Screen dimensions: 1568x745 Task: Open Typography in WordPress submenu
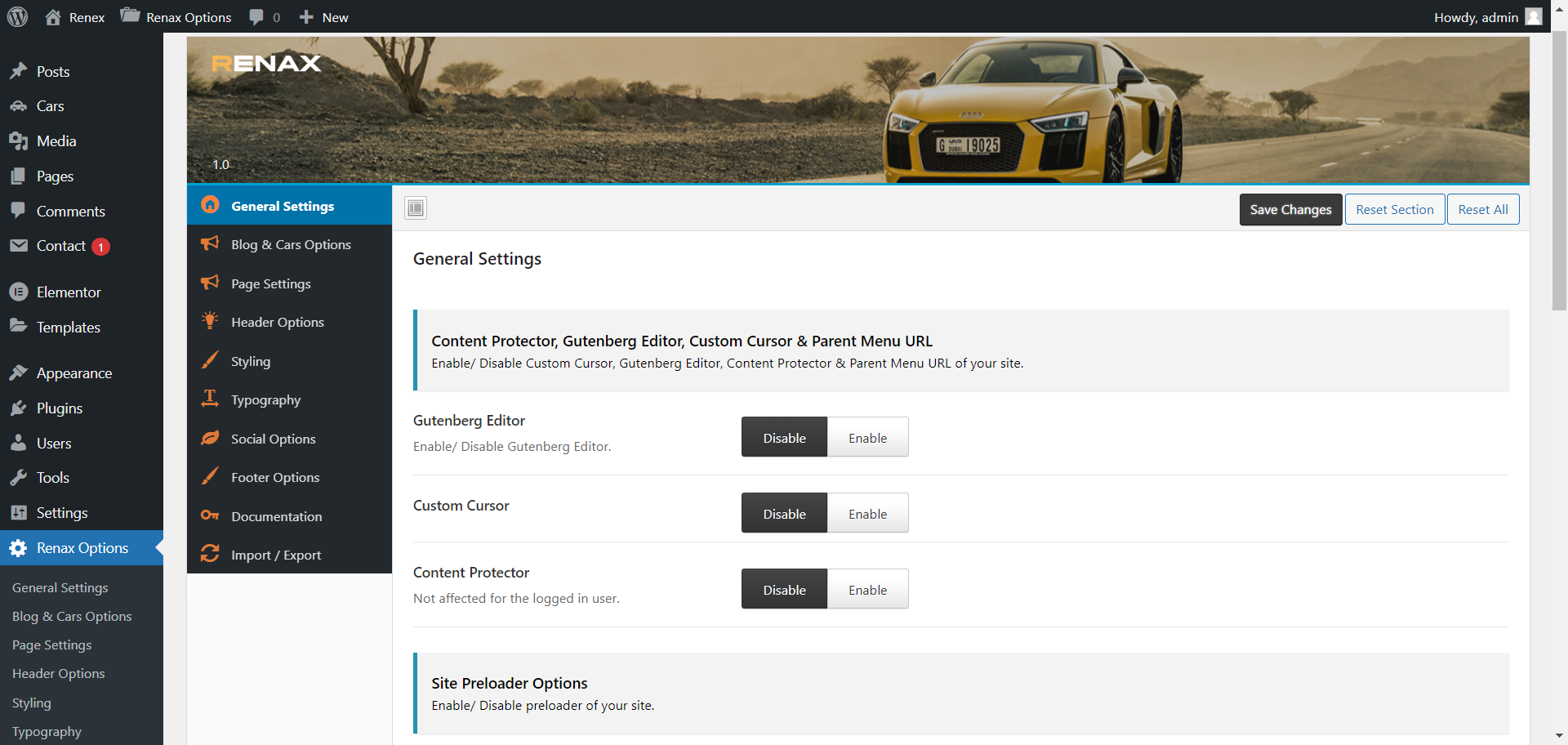(47, 731)
